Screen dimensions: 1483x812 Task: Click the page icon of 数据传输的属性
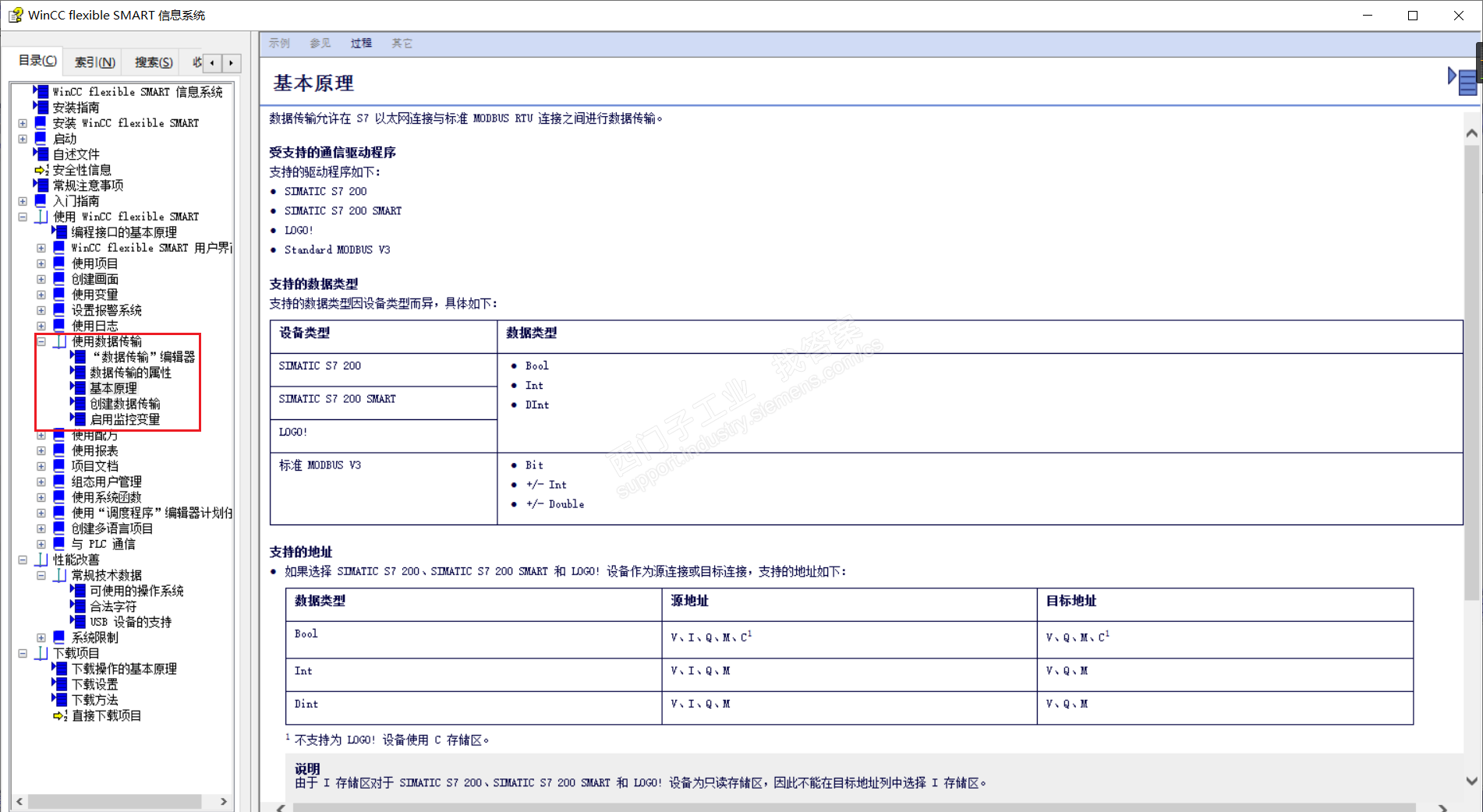point(79,372)
